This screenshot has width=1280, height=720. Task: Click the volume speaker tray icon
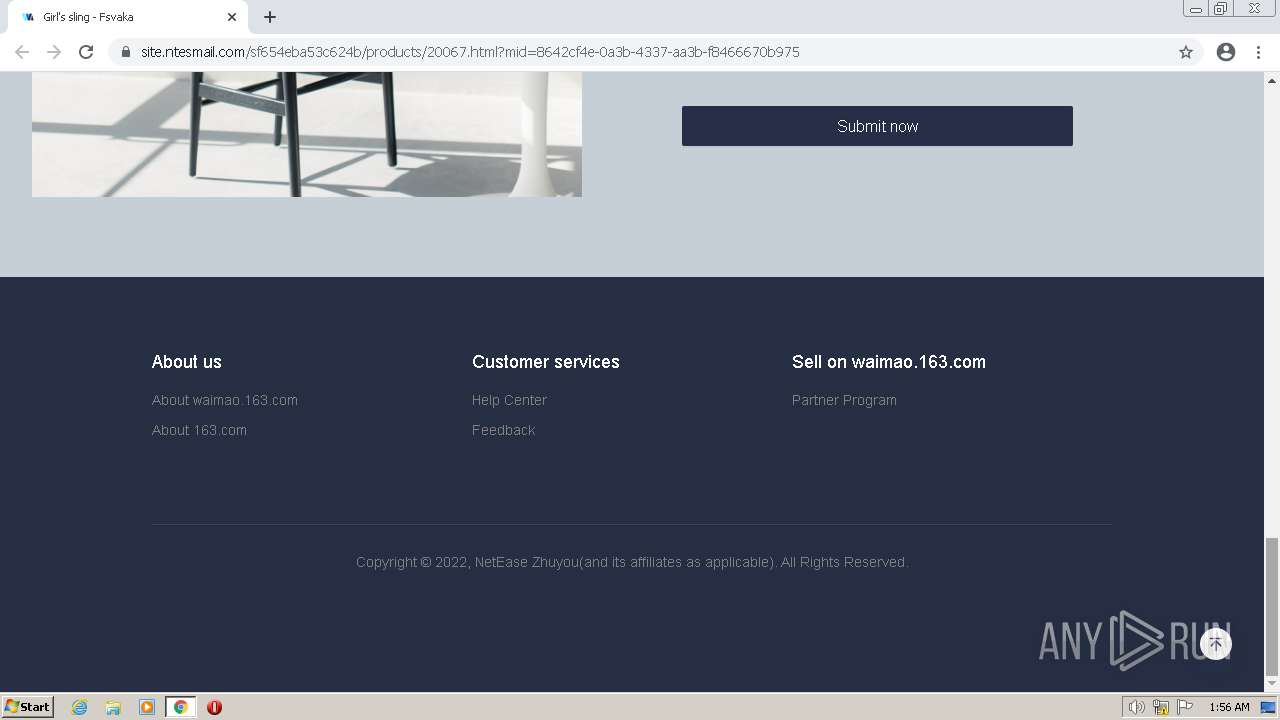[1137, 707]
